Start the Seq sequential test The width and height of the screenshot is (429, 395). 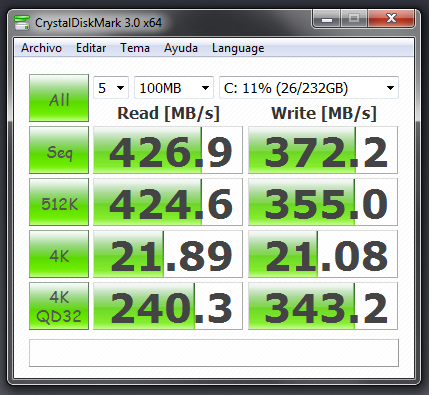pyautogui.click(x=59, y=150)
